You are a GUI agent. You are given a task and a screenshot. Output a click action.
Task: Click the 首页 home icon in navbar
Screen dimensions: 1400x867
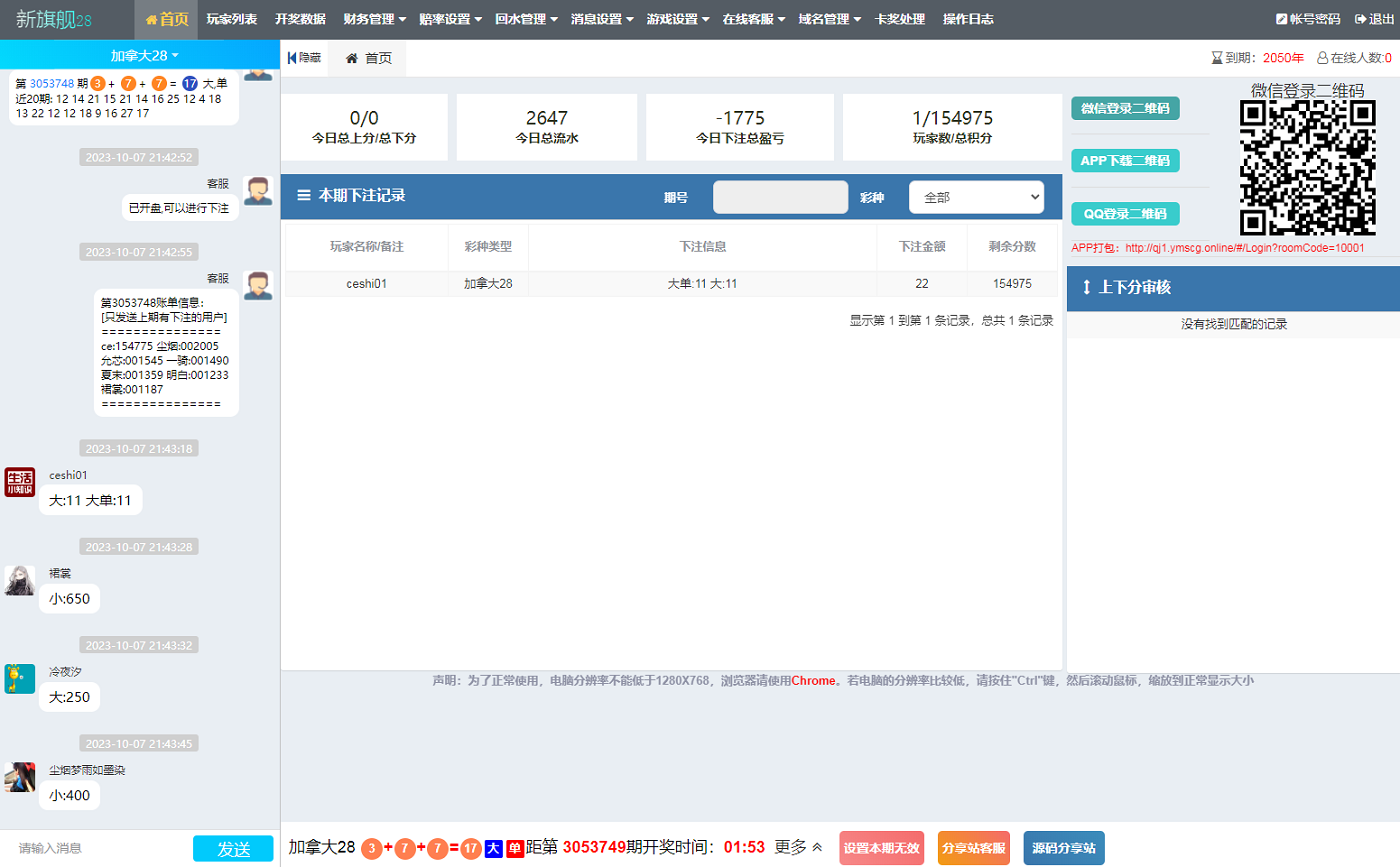click(x=152, y=19)
